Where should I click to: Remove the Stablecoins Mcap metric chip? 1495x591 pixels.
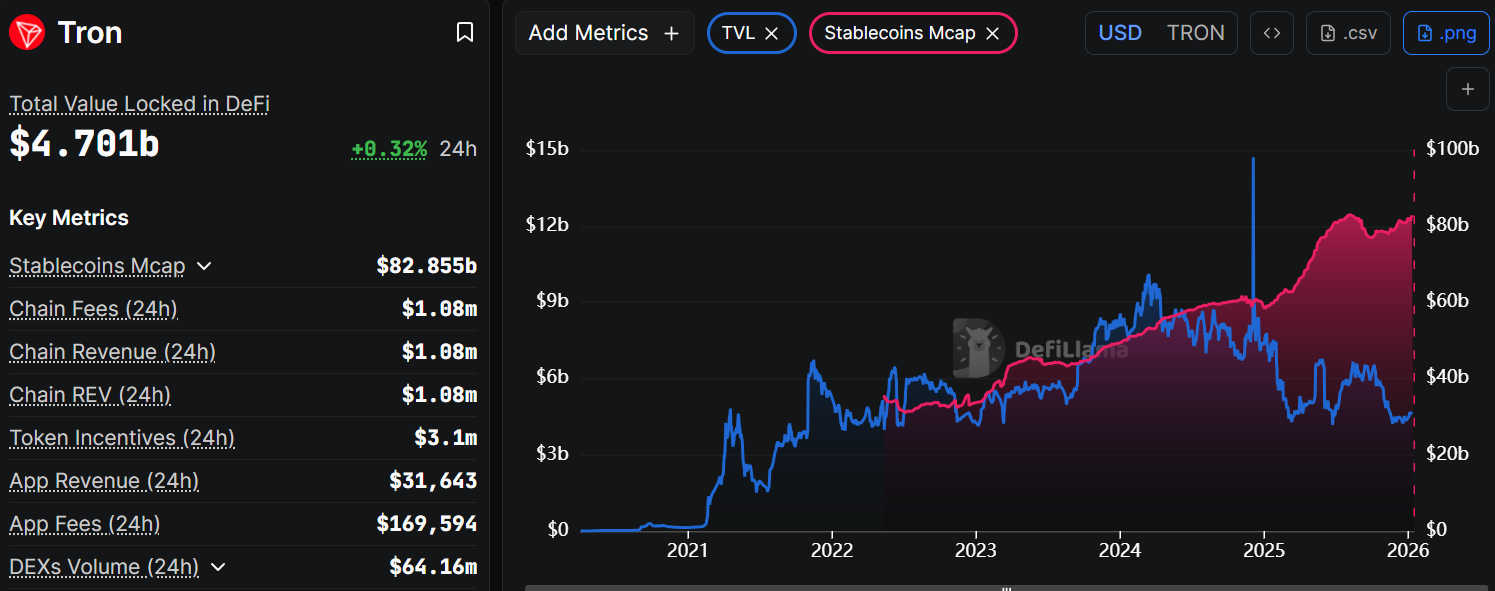993,33
